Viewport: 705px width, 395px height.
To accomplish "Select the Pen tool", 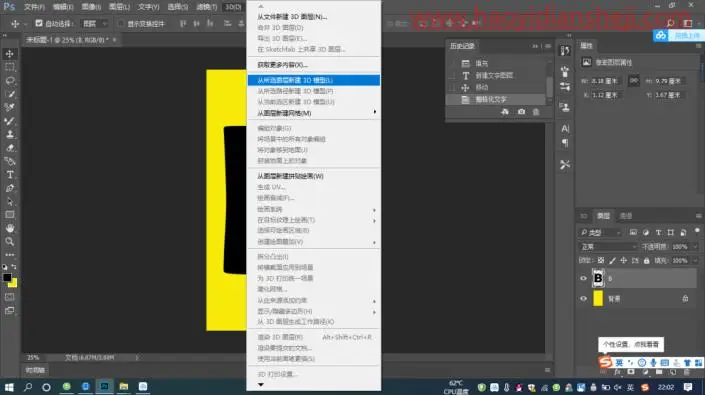I will 9,188.
